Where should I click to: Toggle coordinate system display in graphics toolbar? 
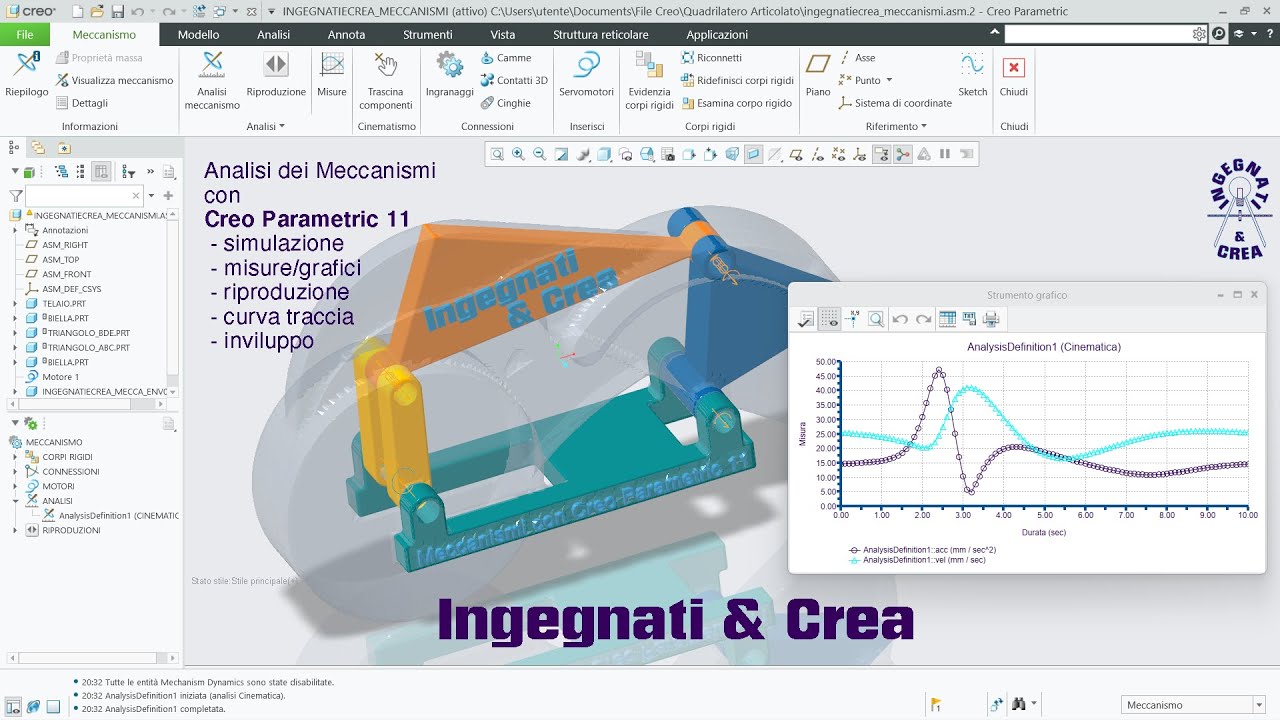coord(859,154)
